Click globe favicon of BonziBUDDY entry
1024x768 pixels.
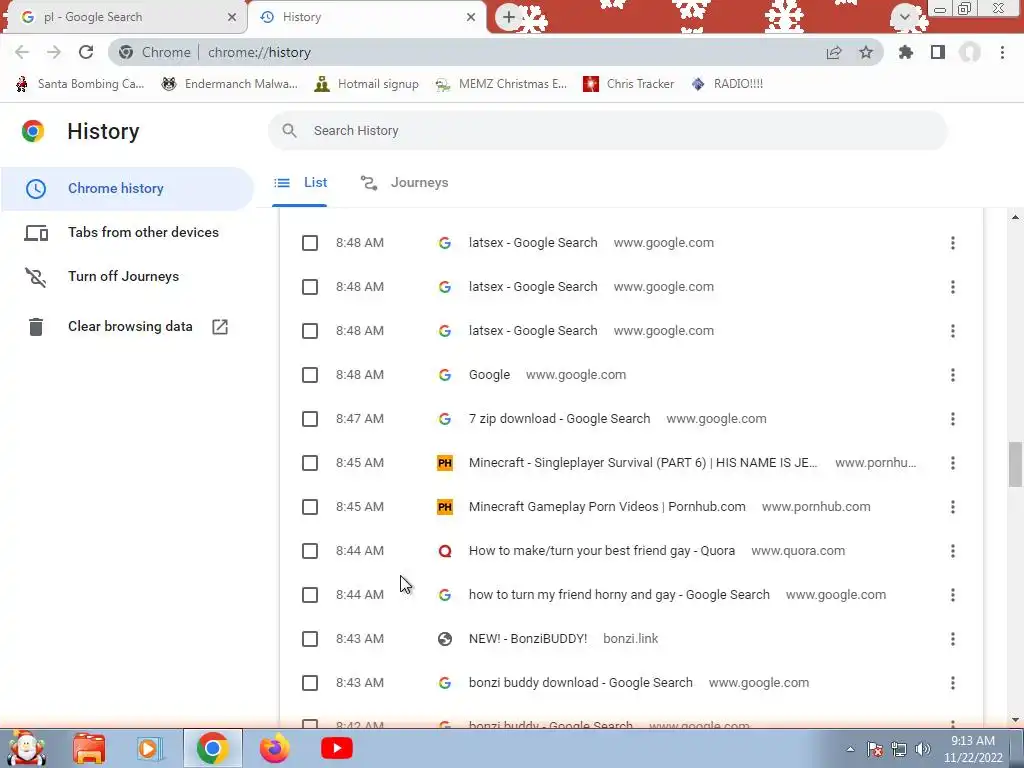(445, 639)
